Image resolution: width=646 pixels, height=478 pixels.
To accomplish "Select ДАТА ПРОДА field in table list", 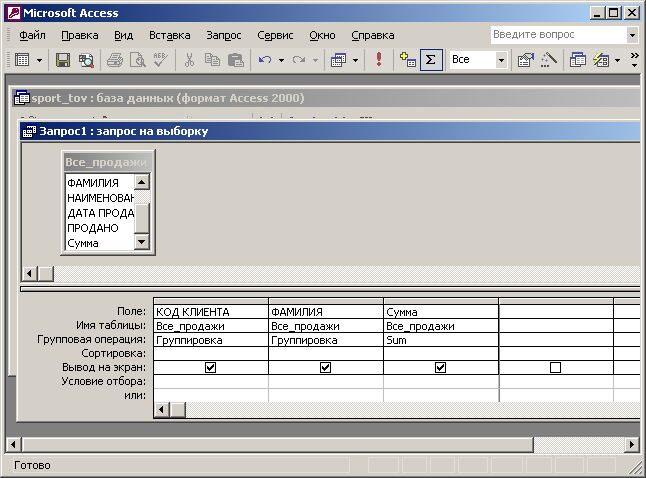I will click(100, 213).
